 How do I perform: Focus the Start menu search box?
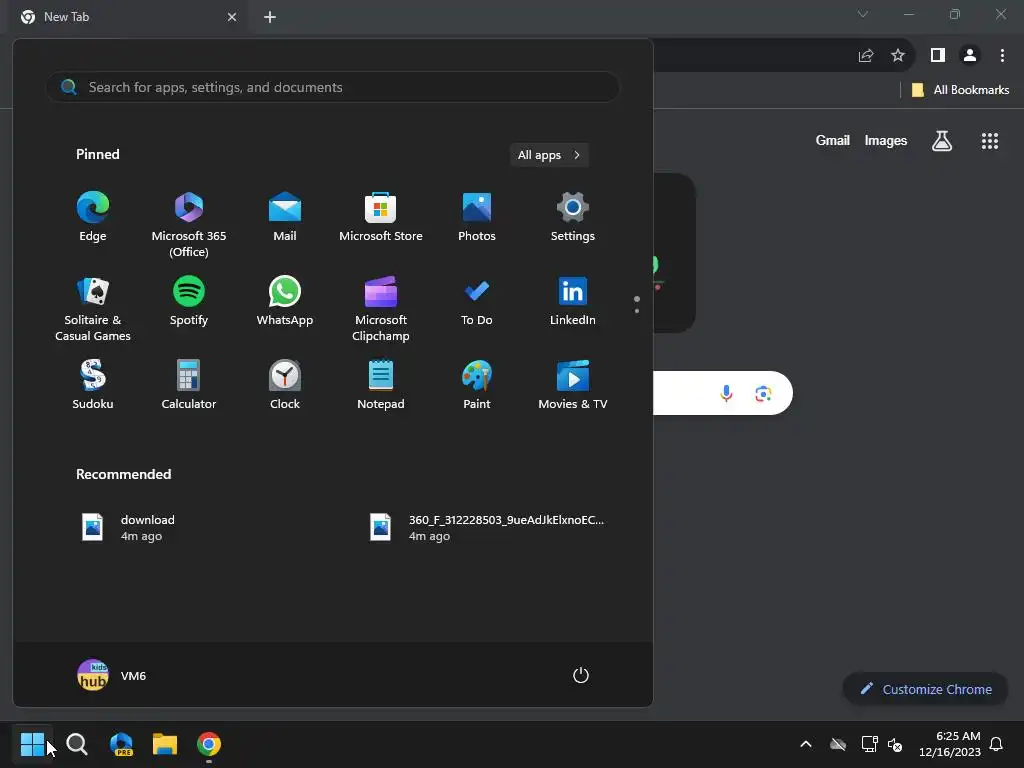pyautogui.click(x=332, y=87)
